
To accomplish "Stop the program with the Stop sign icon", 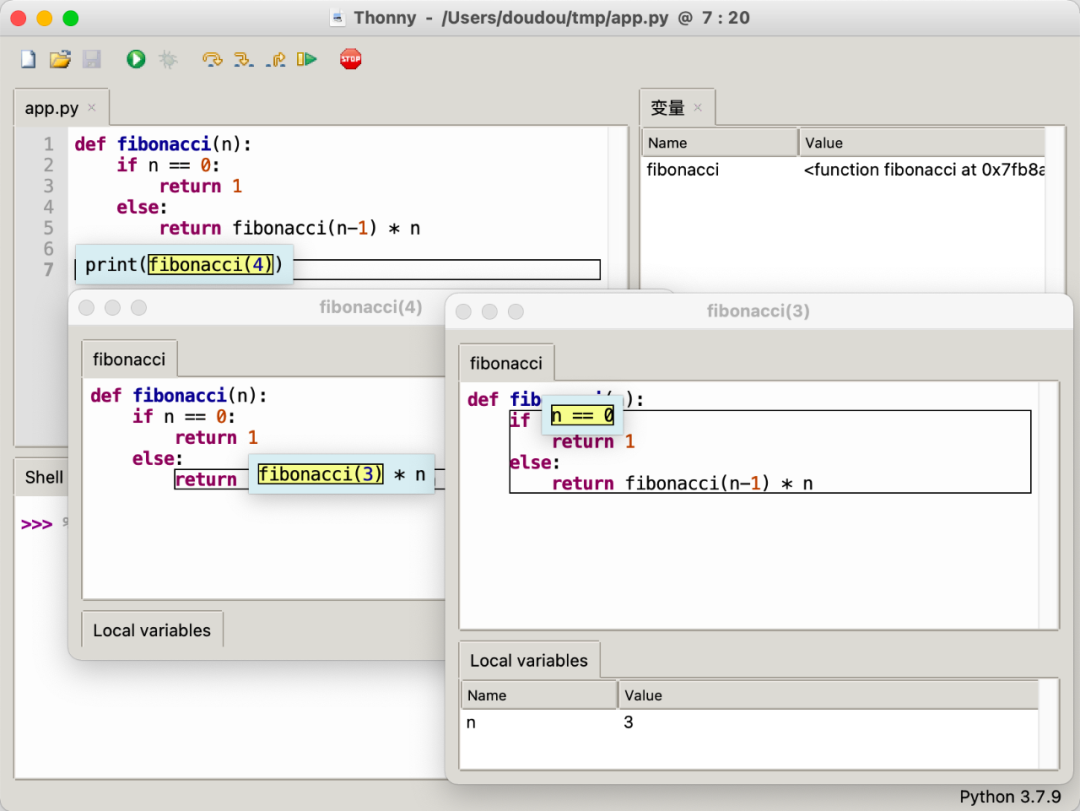I will 349,59.
